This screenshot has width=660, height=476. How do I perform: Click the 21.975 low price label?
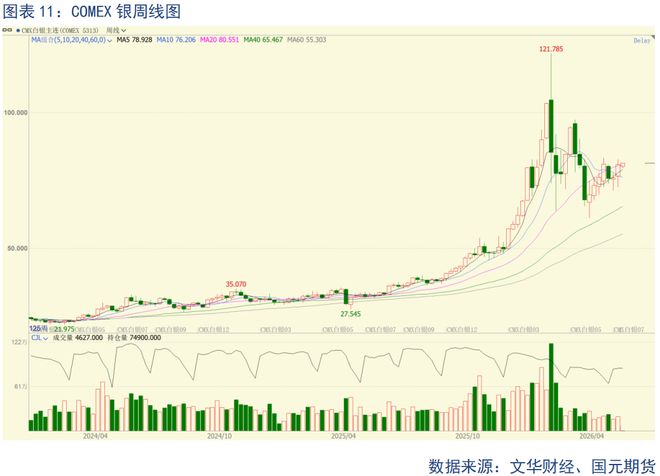(x=64, y=329)
